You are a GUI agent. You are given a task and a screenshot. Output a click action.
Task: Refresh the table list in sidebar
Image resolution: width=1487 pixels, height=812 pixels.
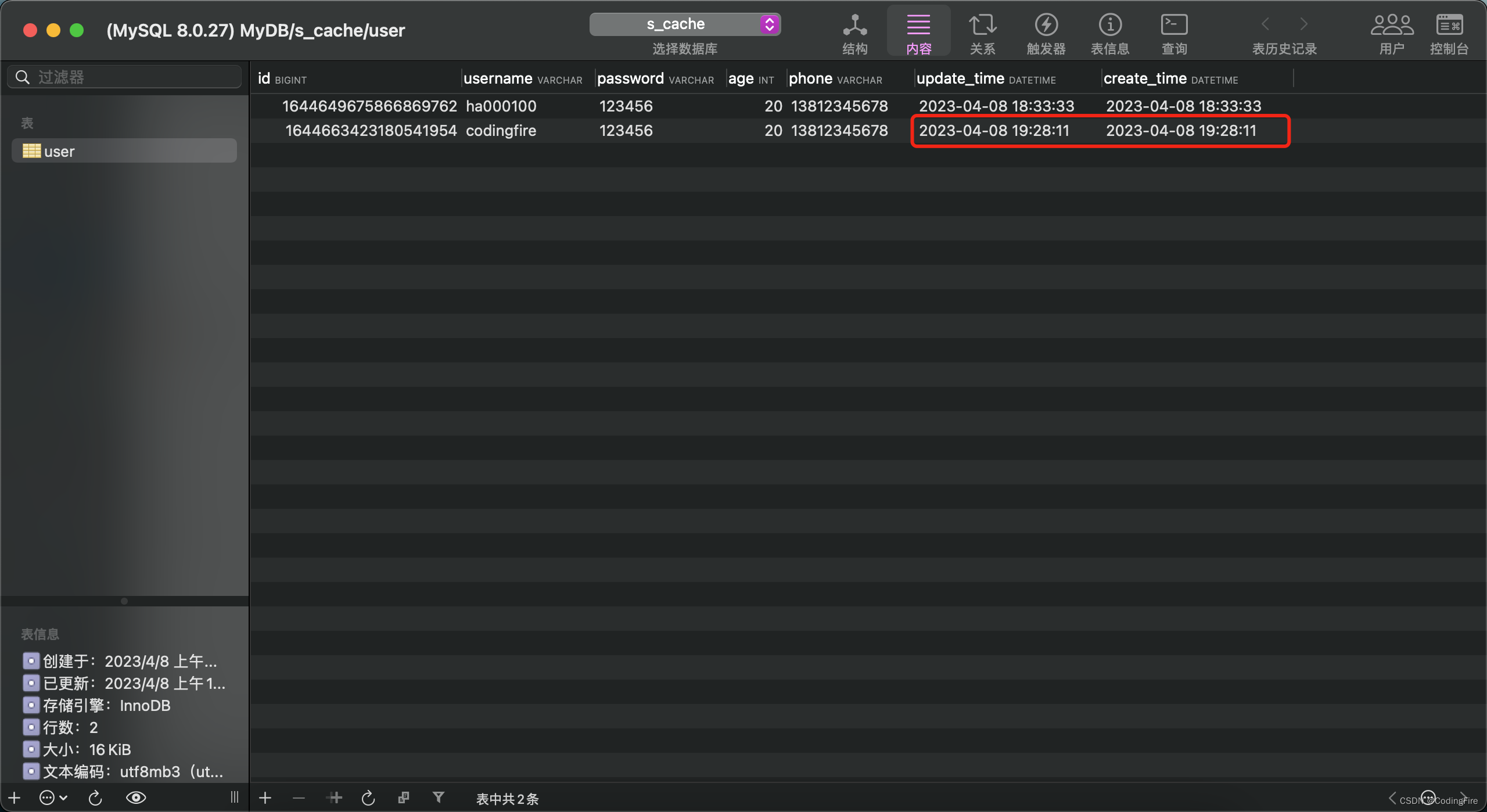95,798
